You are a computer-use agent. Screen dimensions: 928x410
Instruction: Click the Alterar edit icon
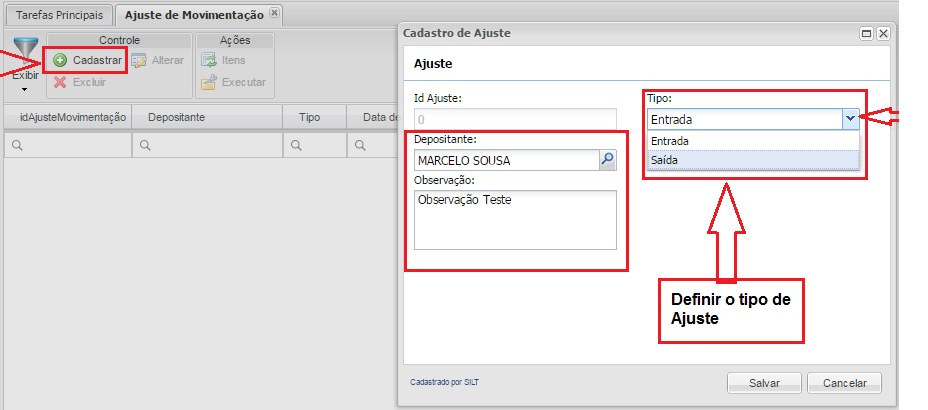point(139,61)
